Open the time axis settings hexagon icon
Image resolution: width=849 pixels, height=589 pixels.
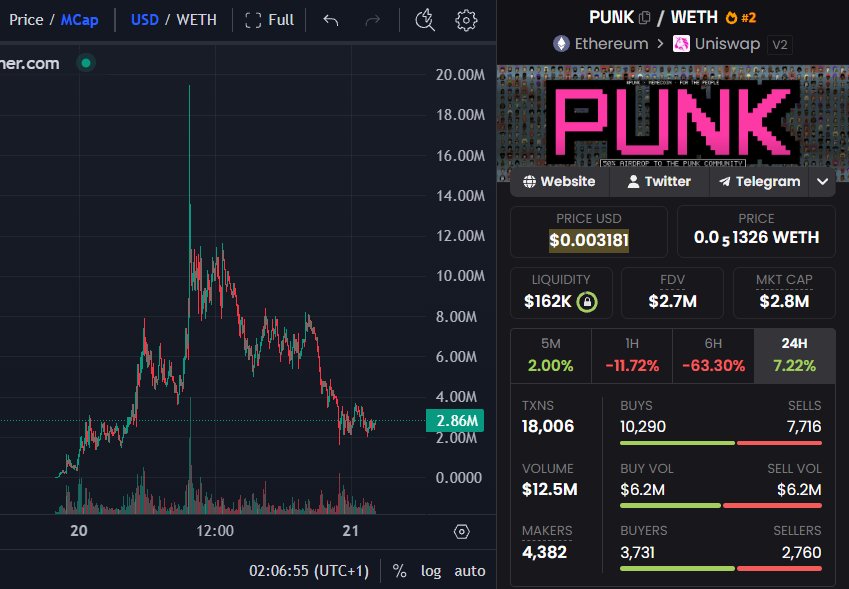(x=461, y=532)
